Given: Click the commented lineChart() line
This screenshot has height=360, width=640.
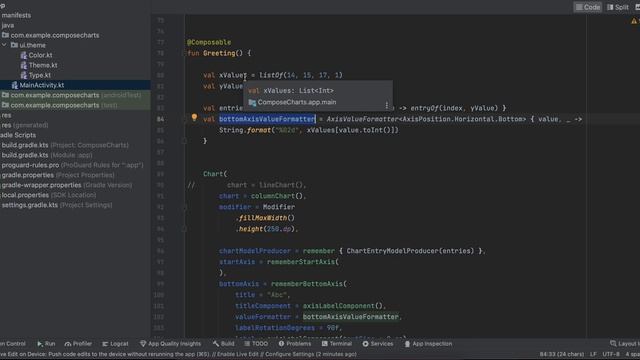Looking at the screenshot, I should click(266, 185).
